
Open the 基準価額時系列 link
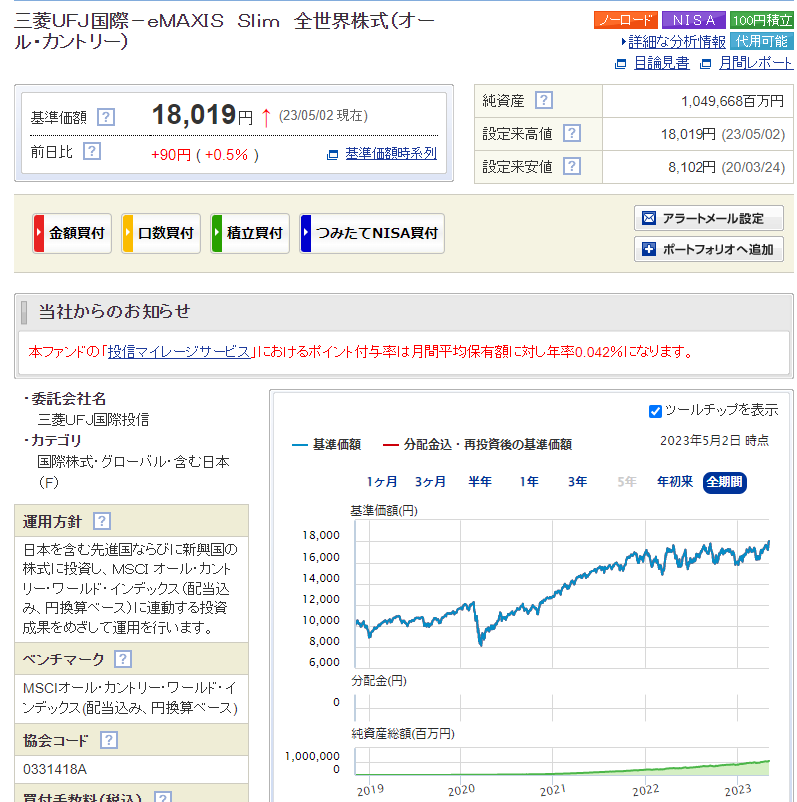point(391,153)
